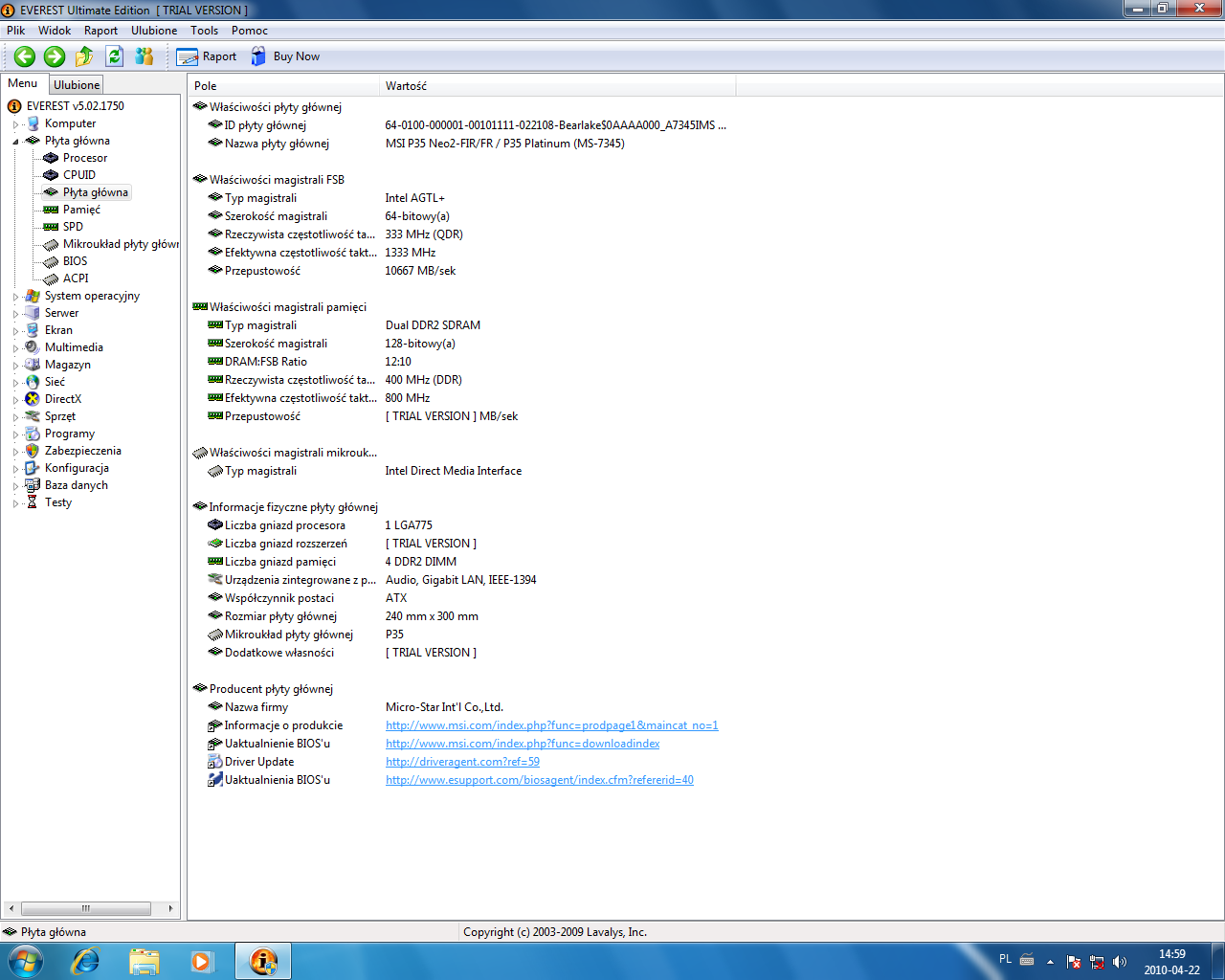Open the Tools menu

[204, 31]
